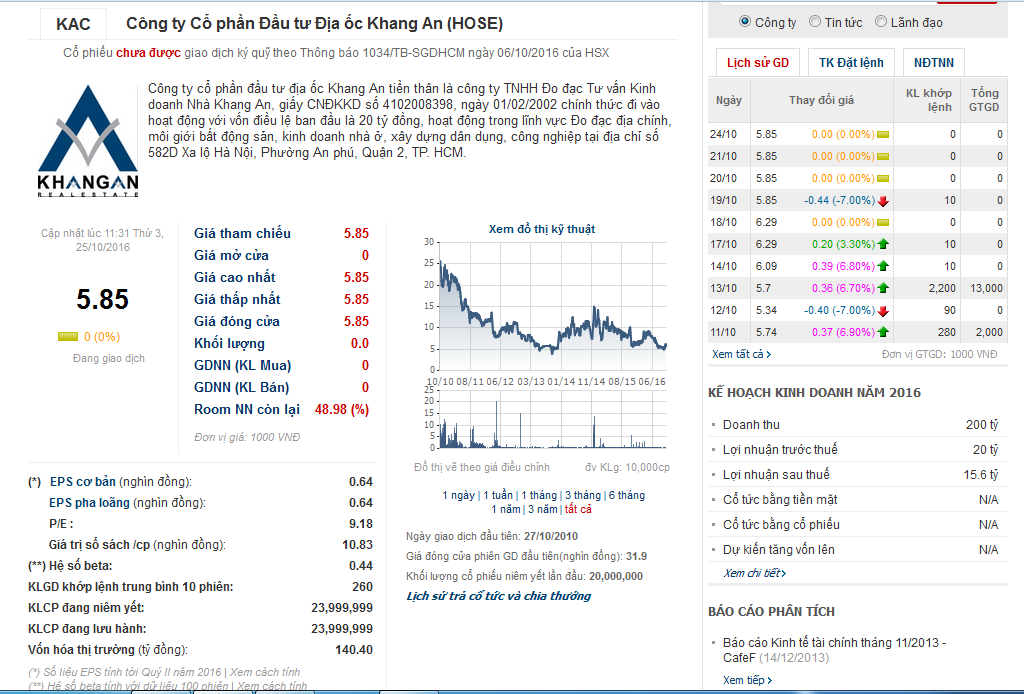Image resolution: width=1024 pixels, height=694 pixels.
Task: Open the KAC ticker tab
Action: coord(73,24)
